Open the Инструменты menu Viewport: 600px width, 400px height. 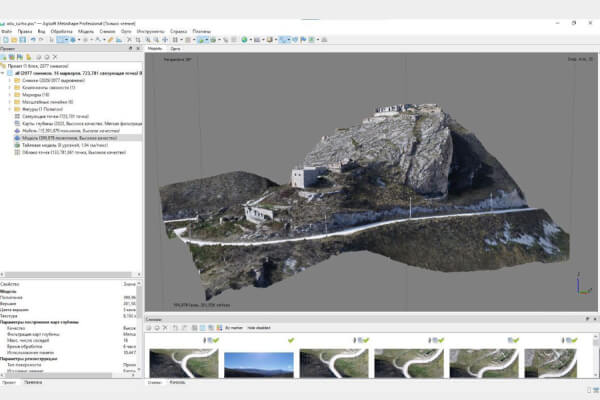pyautogui.click(x=150, y=31)
